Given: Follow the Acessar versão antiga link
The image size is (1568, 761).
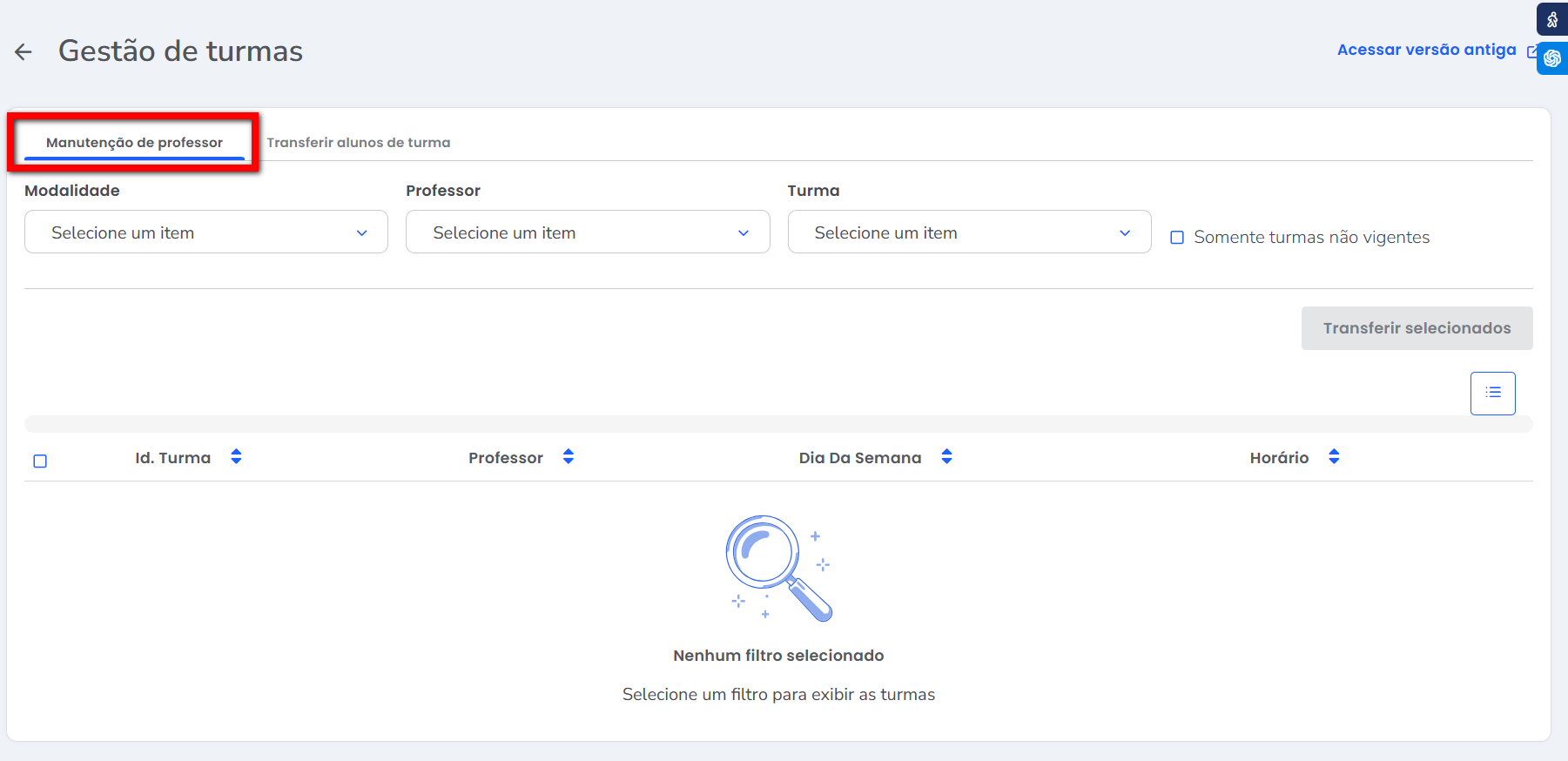Looking at the screenshot, I should coord(1426,51).
